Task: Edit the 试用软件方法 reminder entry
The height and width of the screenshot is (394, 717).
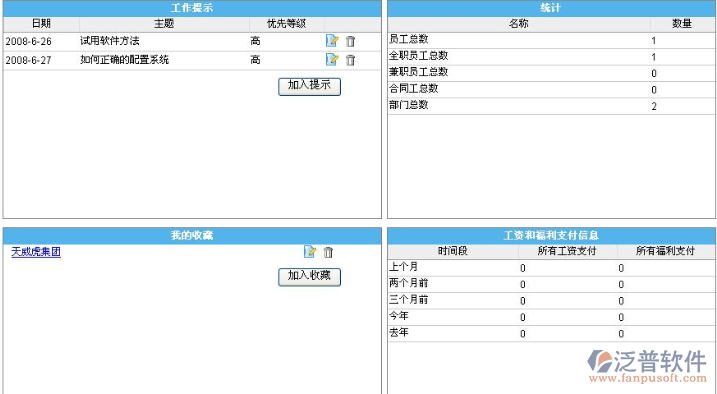Action: pos(332,41)
